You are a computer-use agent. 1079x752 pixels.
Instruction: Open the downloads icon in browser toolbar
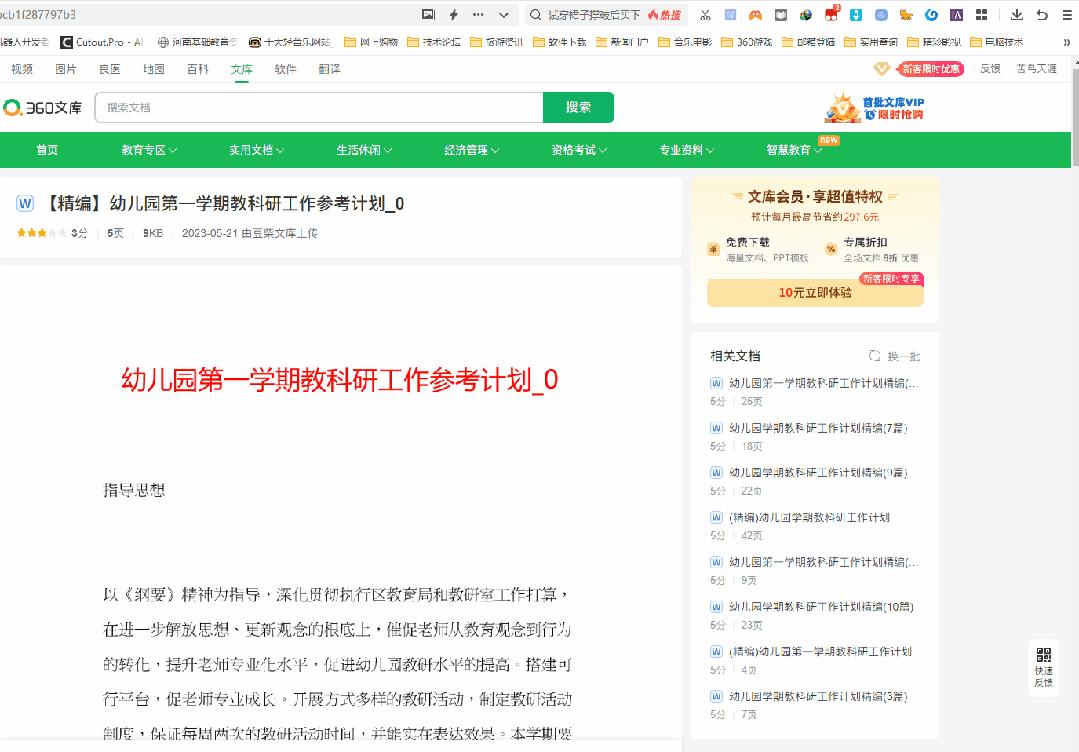point(1017,14)
